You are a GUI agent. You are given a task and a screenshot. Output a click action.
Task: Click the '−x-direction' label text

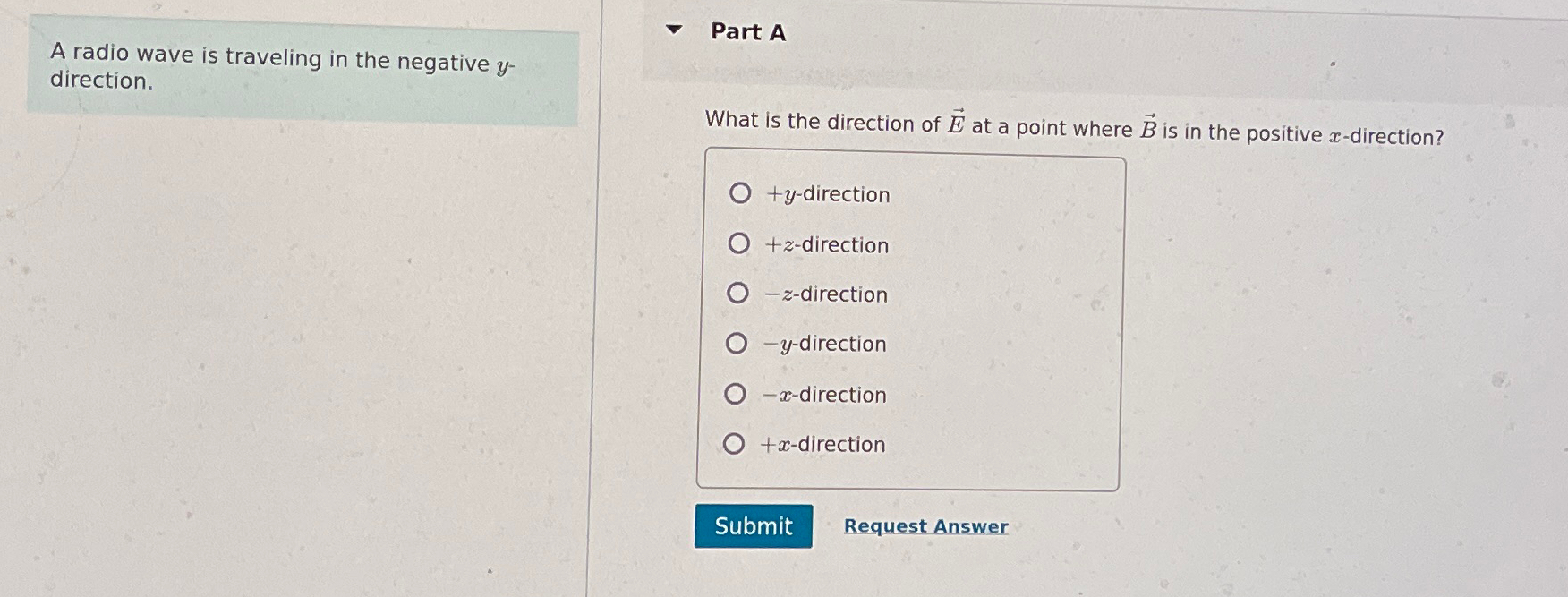point(824,395)
